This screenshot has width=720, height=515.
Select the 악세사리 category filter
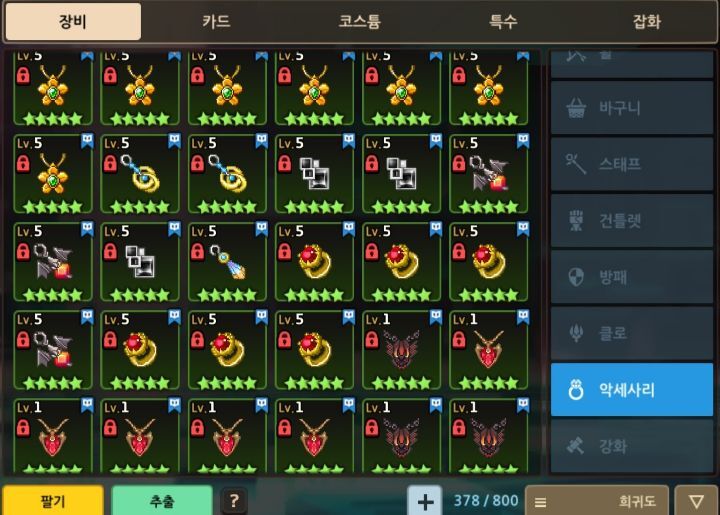pyautogui.click(x=632, y=389)
